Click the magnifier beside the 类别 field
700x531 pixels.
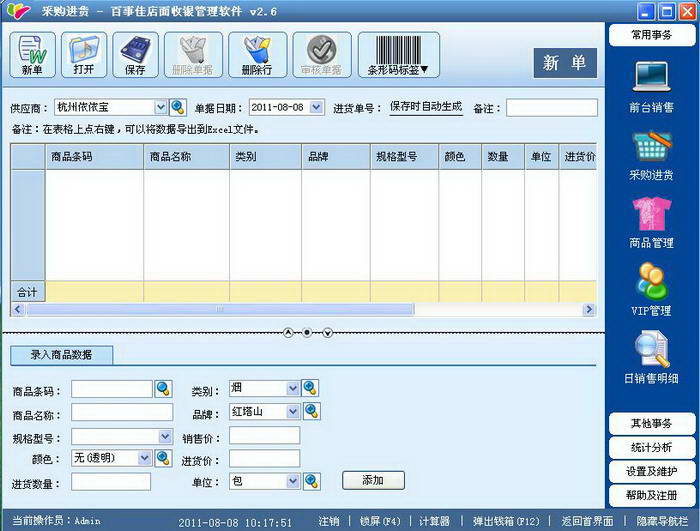point(310,388)
